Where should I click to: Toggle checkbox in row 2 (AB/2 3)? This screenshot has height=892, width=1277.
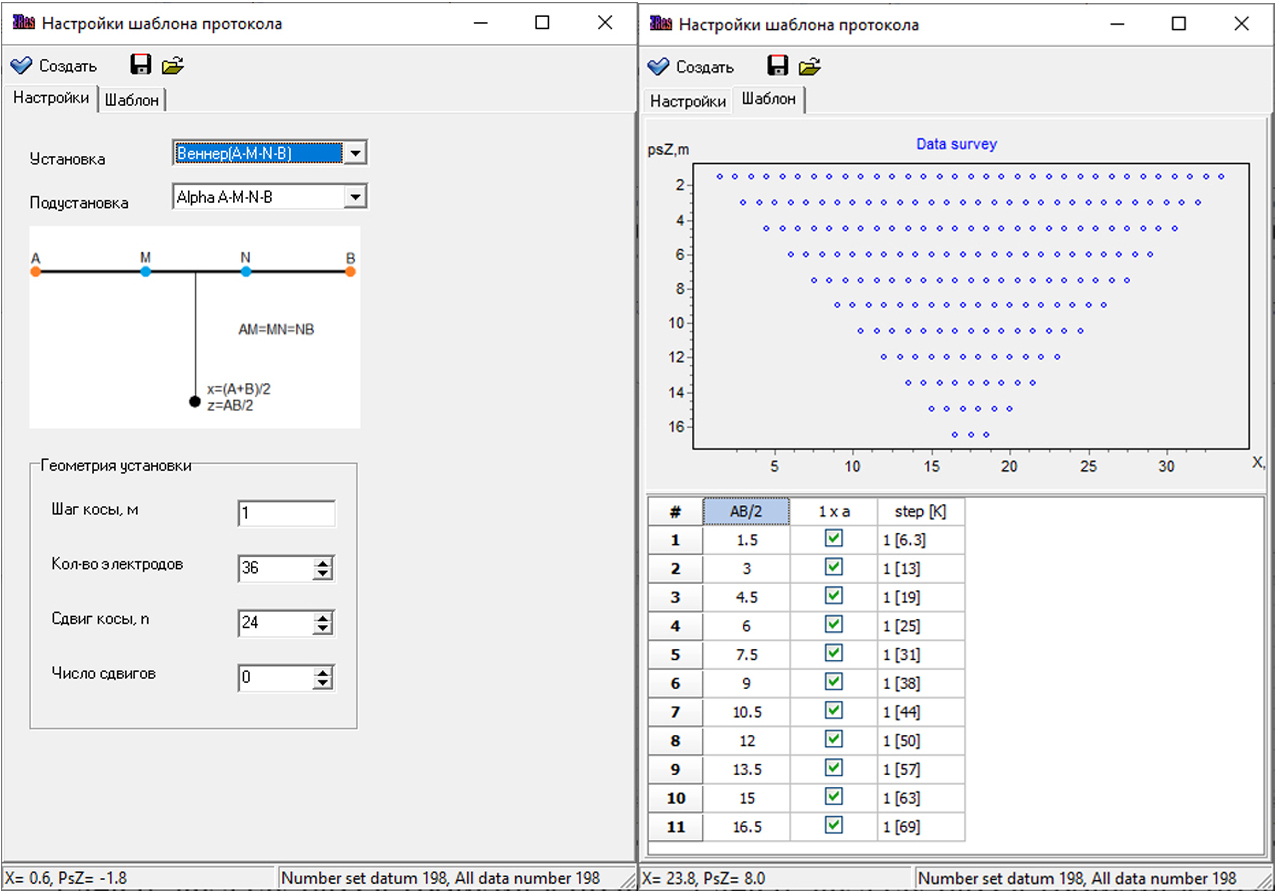pyautogui.click(x=834, y=567)
